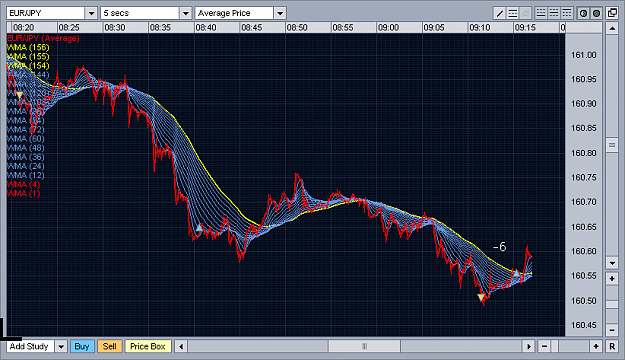Click the yellow Price Box button
This screenshot has height=360, width=625.
click(x=148, y=346)
